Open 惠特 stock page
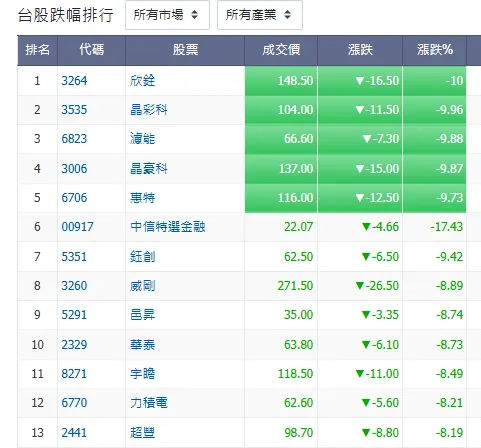 coord(143,198)
